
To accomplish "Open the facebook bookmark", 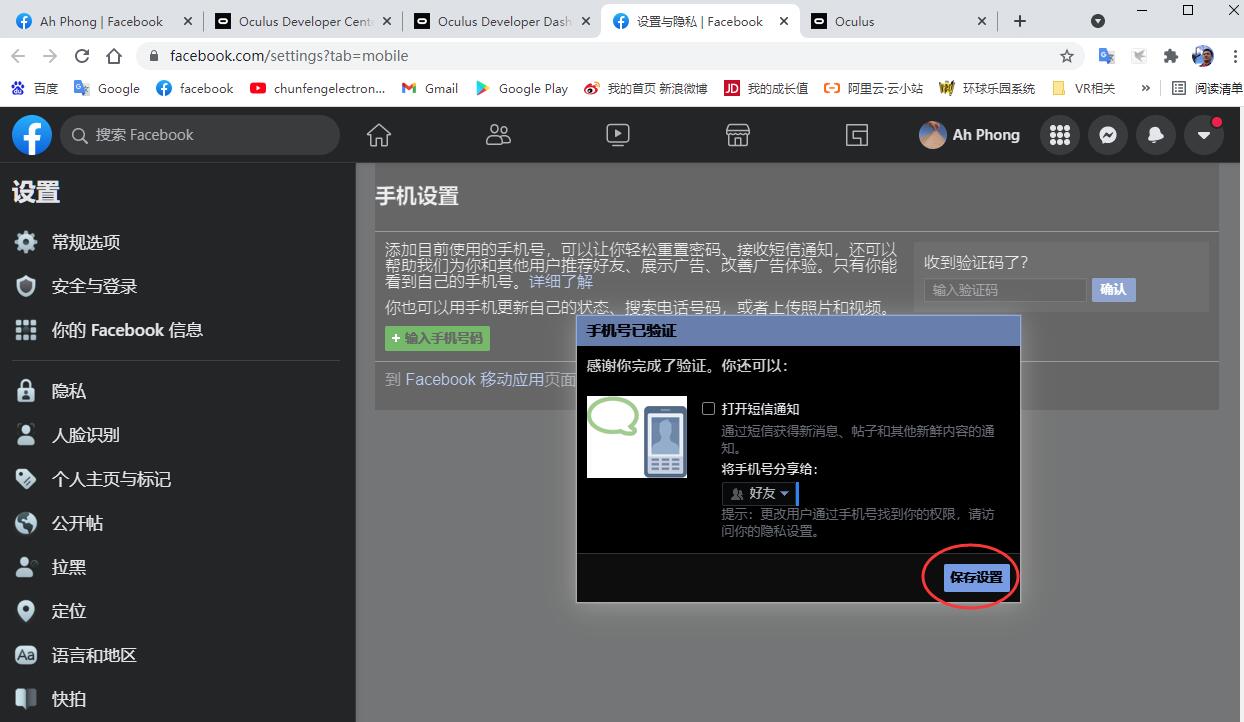I will point(195,88).
